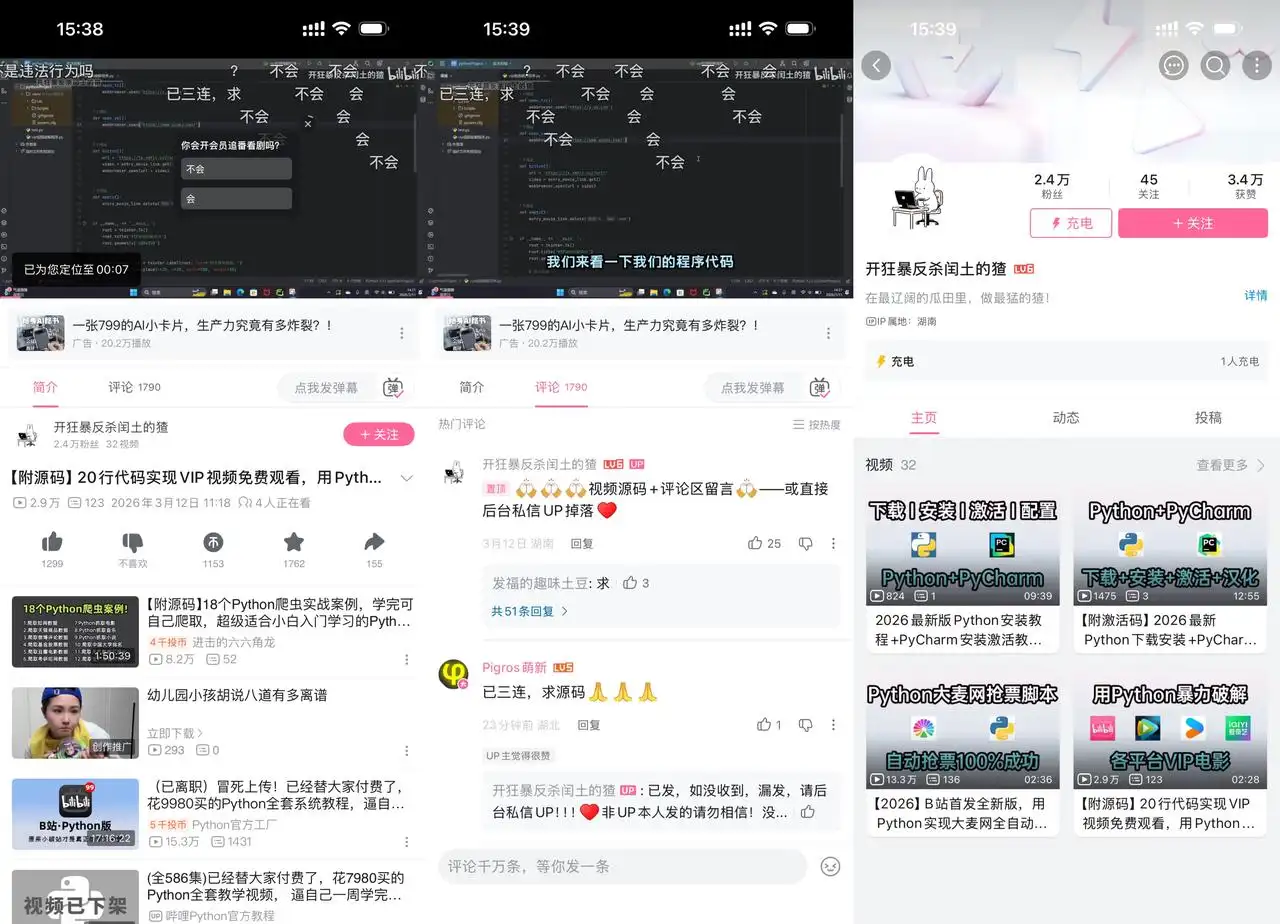
Task: Toggle danmaku switch on the middle comment page
Action: [820, 388]
